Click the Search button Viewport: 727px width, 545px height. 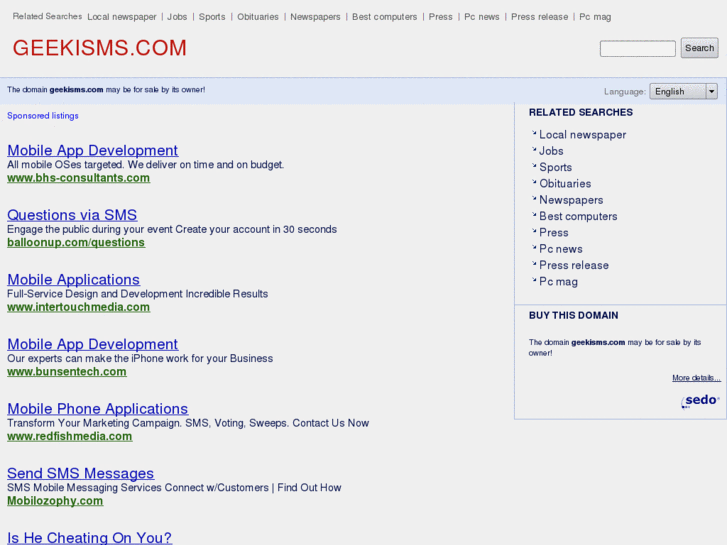(x=699, y=48)
